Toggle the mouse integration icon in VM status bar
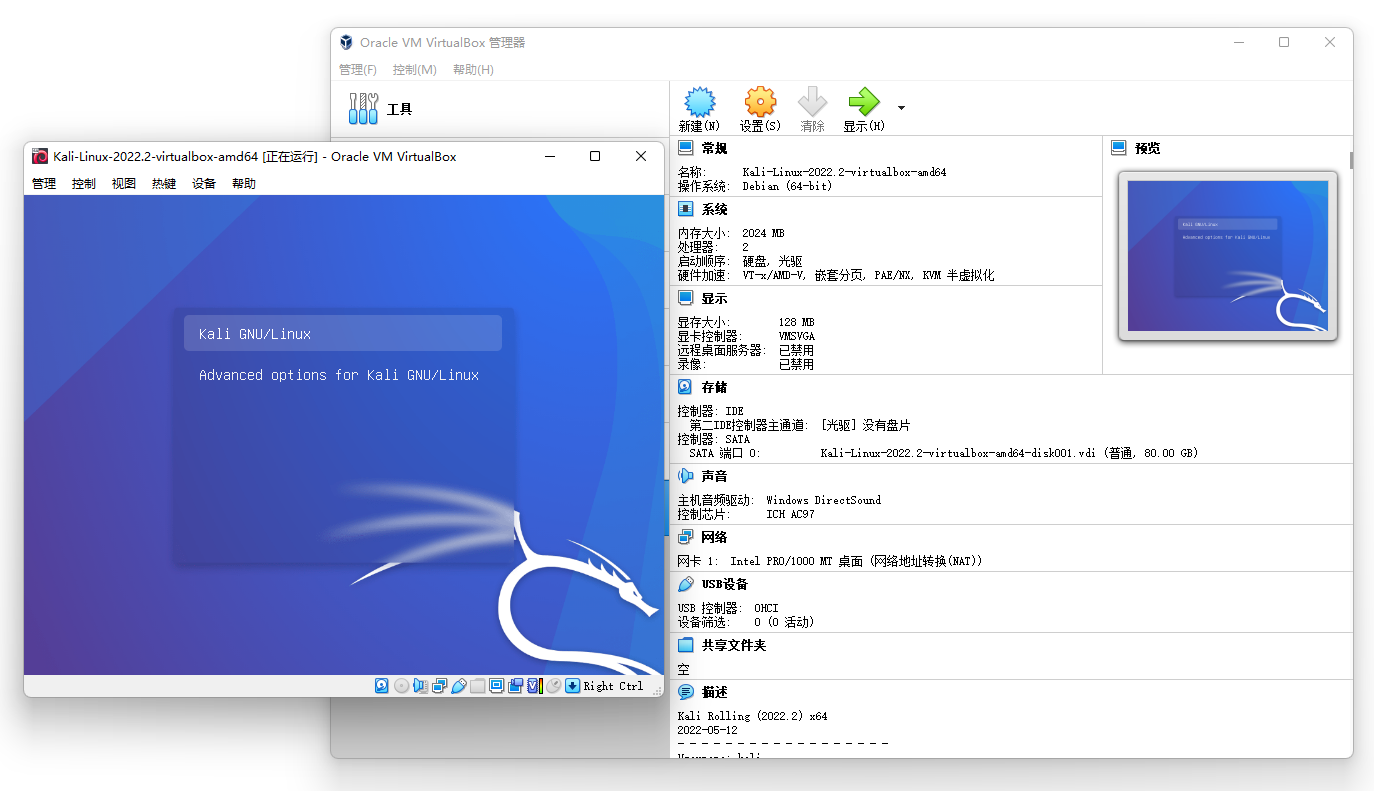This screenshot has height=791, width=1374. coord(553,685)
